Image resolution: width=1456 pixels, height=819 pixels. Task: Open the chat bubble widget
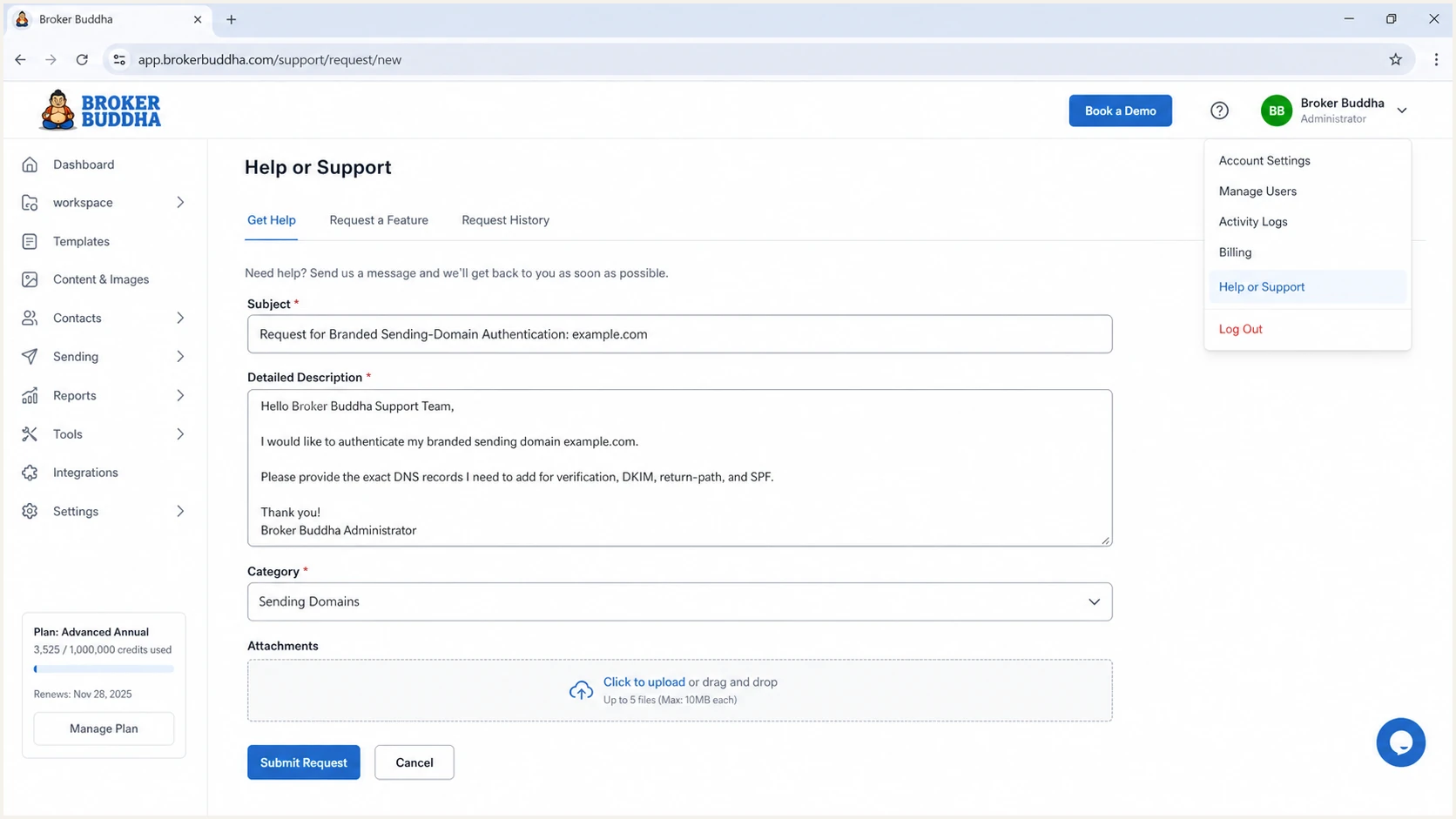click(1400, 742)
